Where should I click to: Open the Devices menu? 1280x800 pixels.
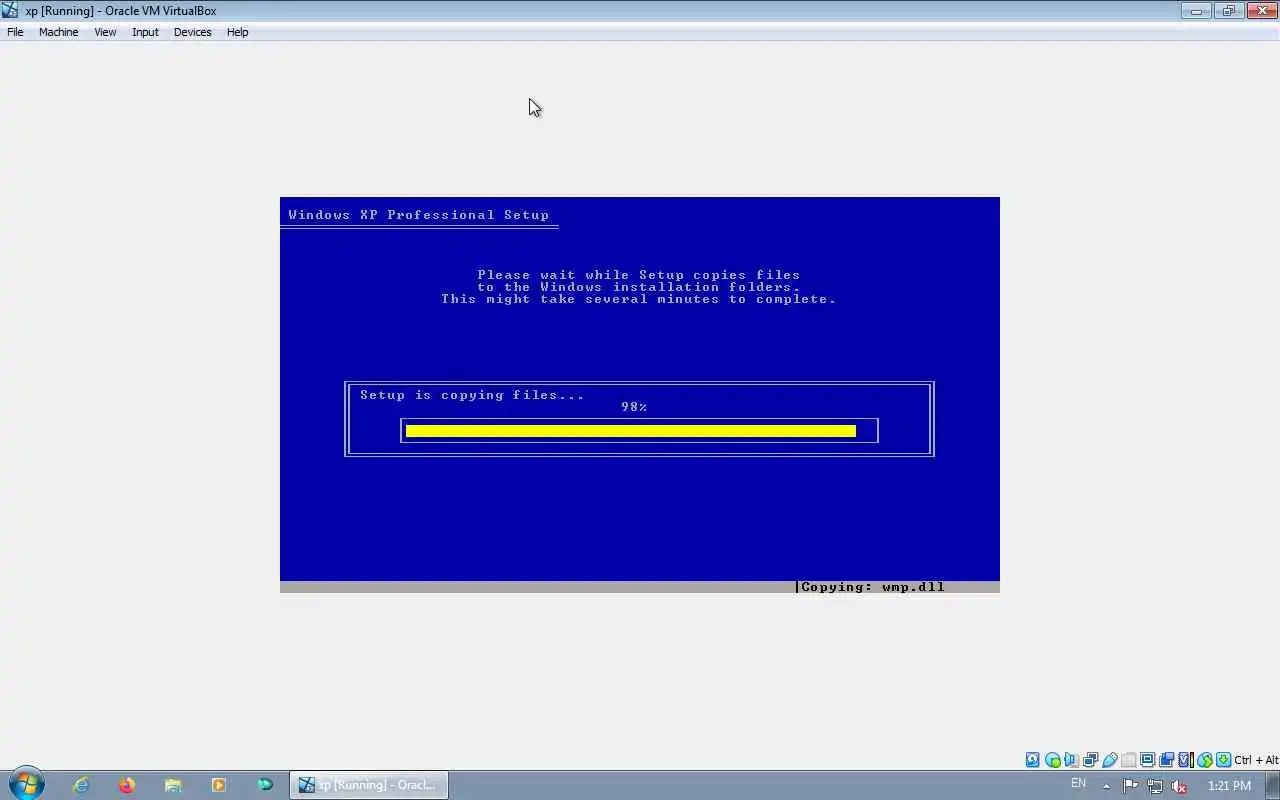click(192, 32)
